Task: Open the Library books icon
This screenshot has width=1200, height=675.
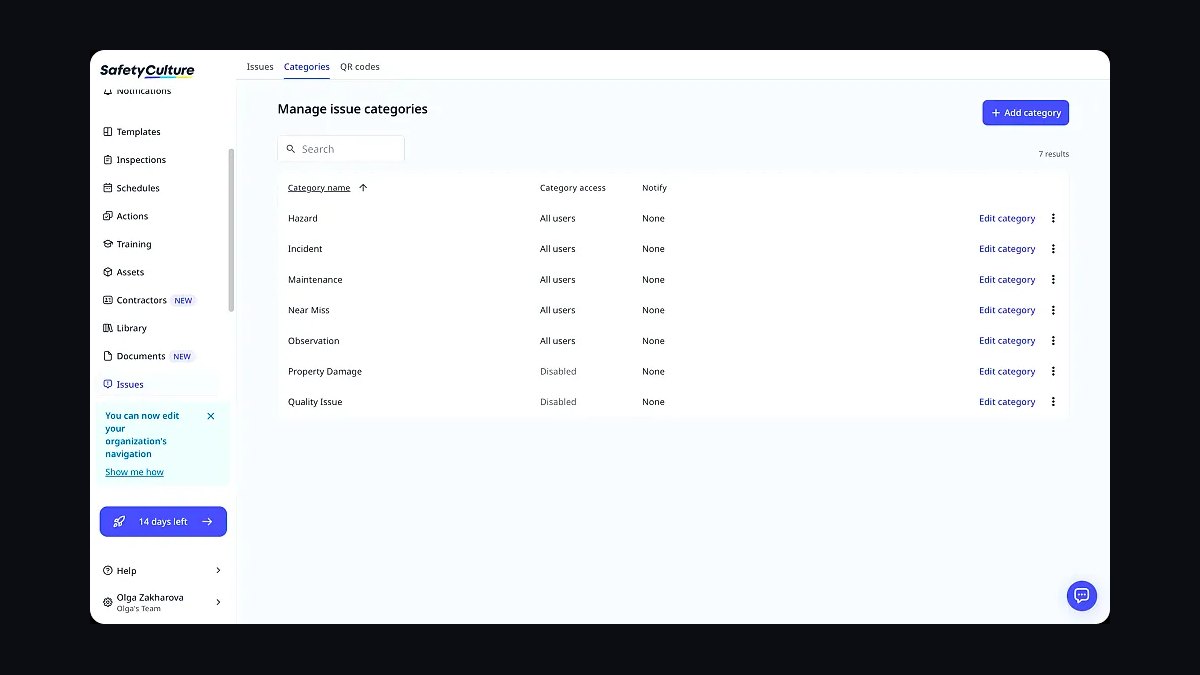Action: (108, 328)
